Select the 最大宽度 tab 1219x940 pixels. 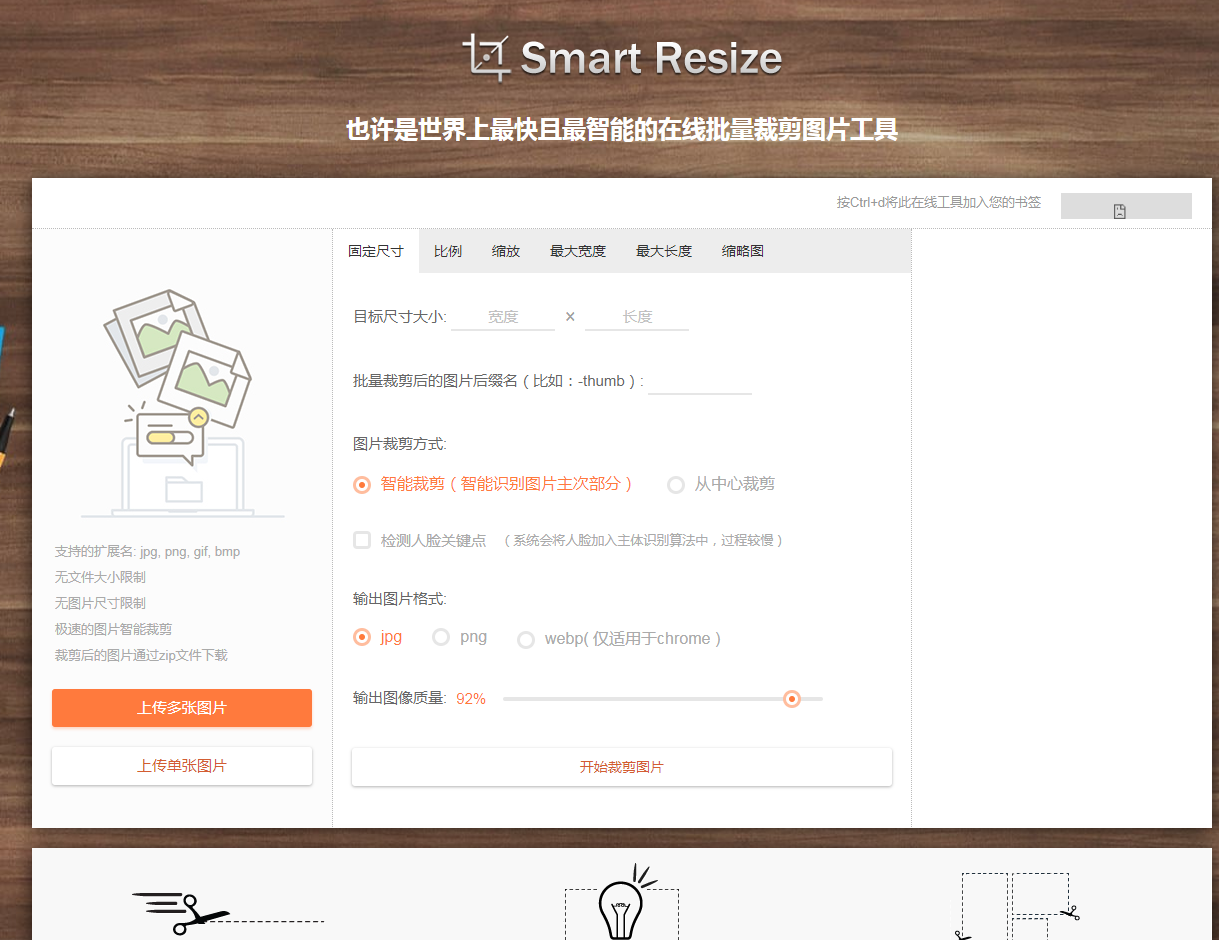click(x=578, y=251)
